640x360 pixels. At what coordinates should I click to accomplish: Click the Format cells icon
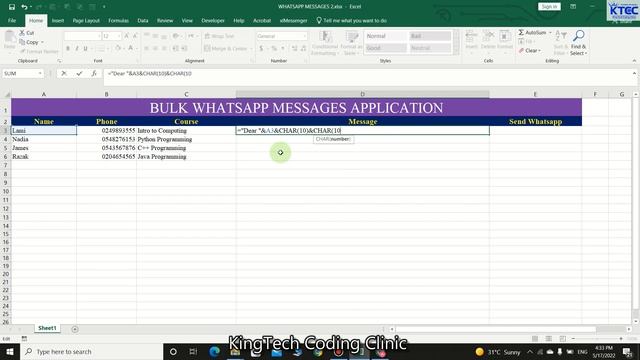504,40
